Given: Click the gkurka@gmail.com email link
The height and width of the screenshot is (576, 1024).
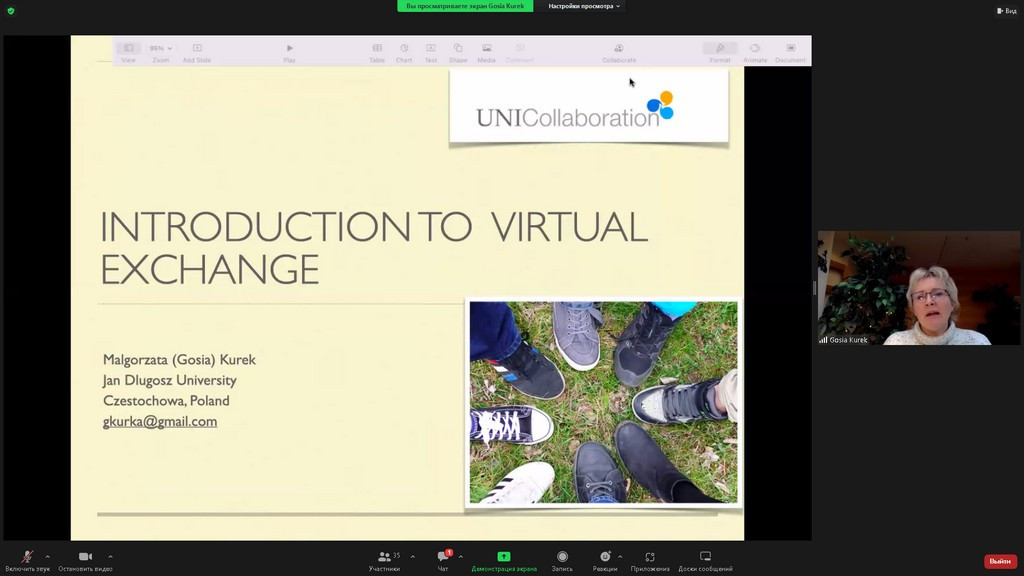Looking at the screenshot, I should (160, 421).
